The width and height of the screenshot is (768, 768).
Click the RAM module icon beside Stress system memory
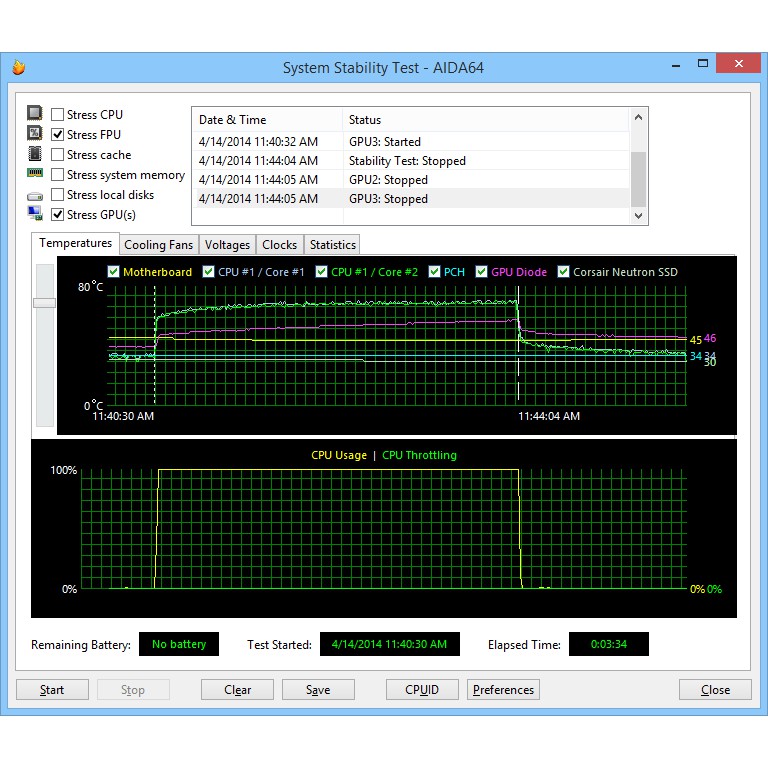[x=34, y=173]
